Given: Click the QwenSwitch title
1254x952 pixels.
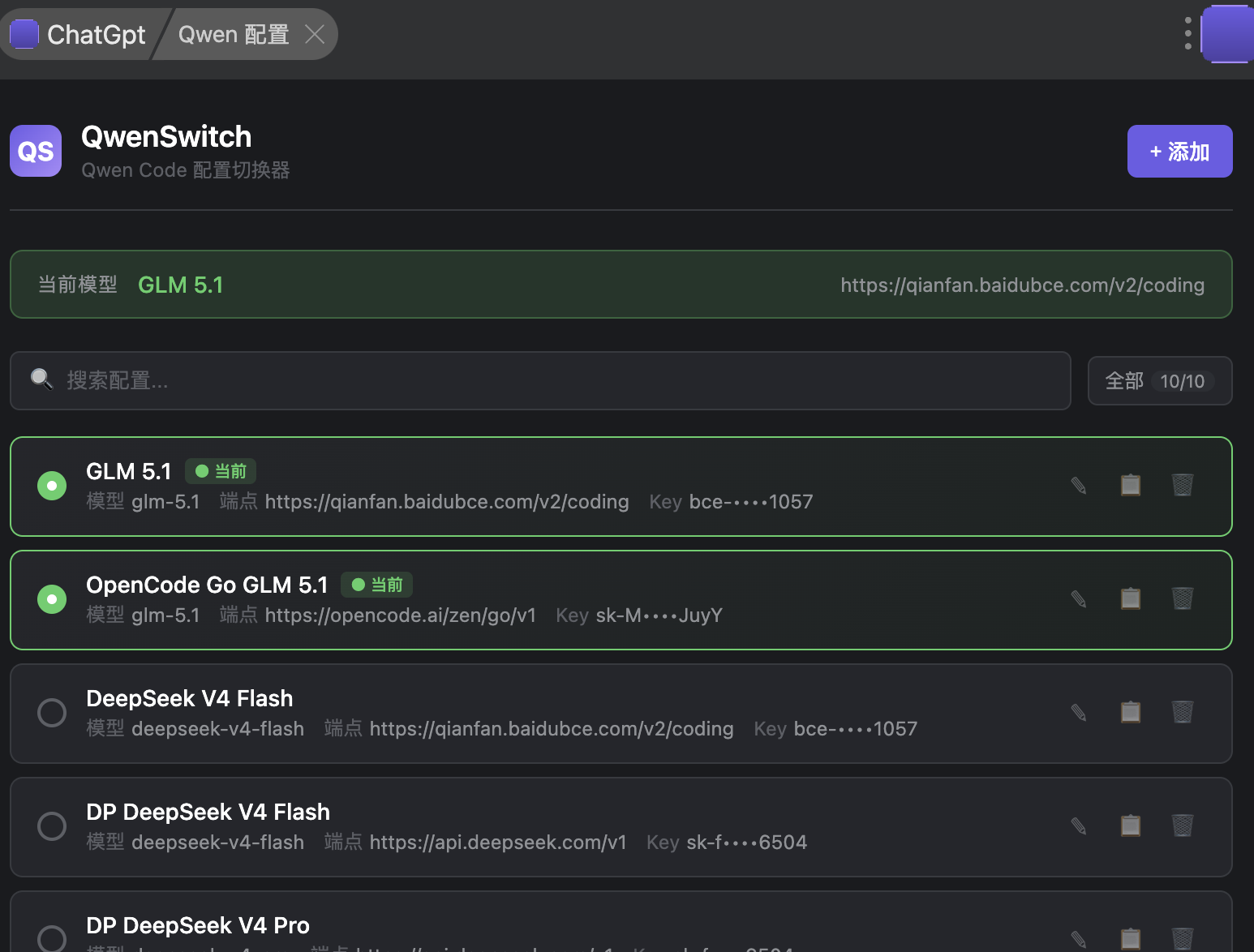Looking at the screenshot, I should pos(166,137).
